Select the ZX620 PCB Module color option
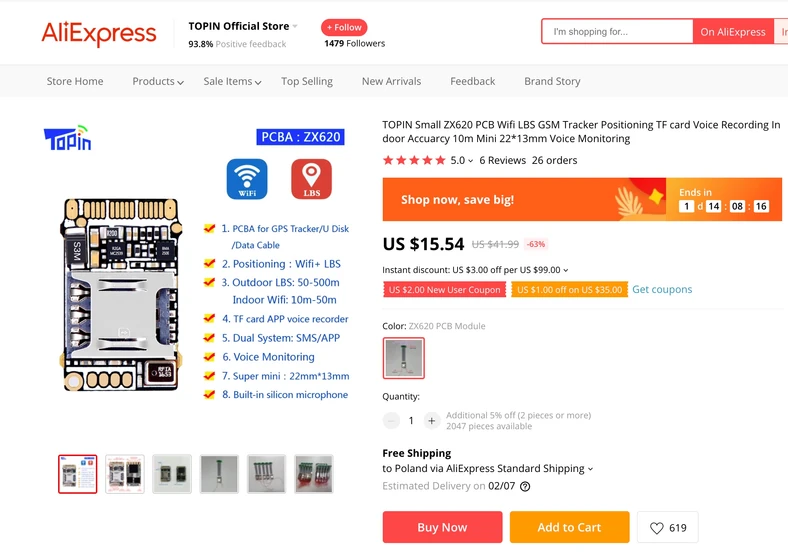The image size is (788, 559). pyautogui.click(x=404, y=358)
